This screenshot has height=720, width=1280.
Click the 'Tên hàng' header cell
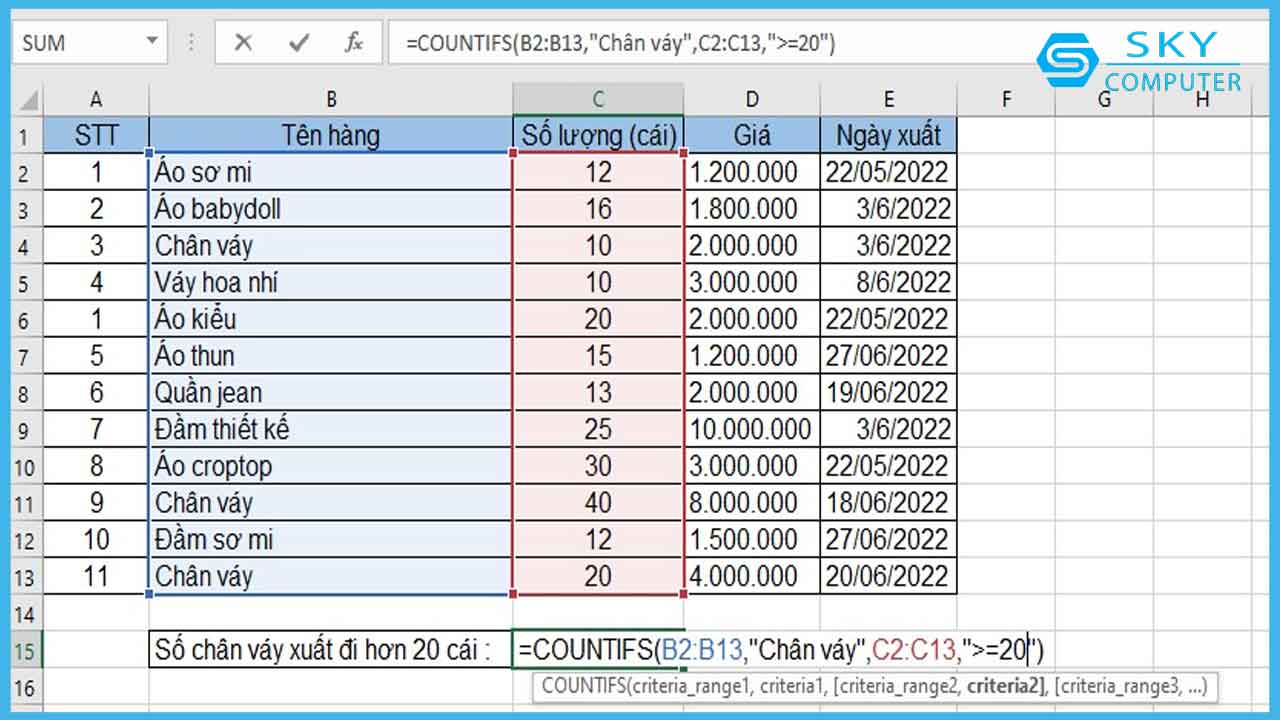(331, 135)
